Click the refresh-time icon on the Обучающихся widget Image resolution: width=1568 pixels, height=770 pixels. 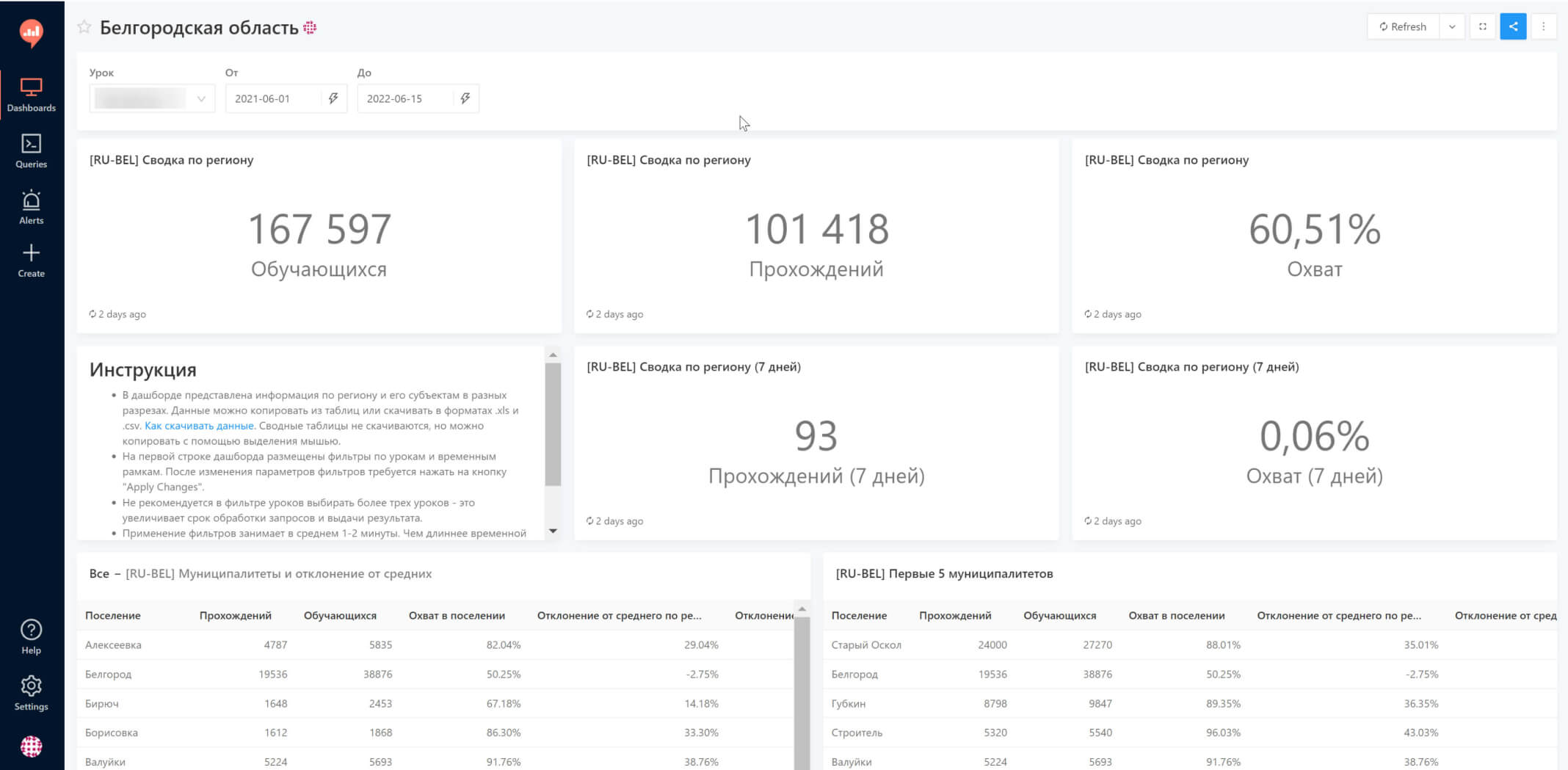click(92, 314)
